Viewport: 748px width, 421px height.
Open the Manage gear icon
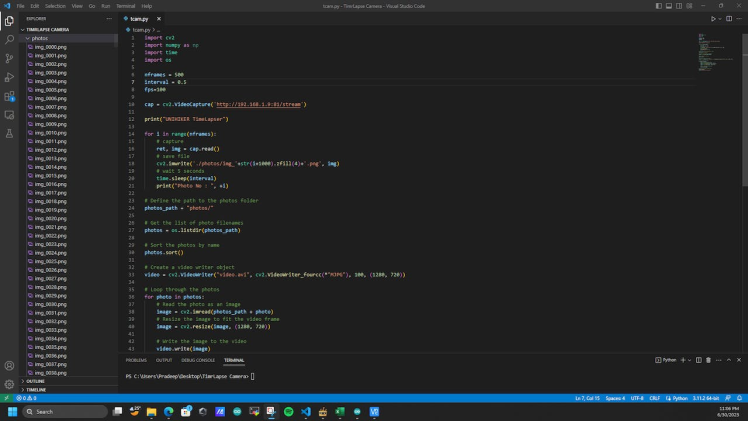point(9,383)
